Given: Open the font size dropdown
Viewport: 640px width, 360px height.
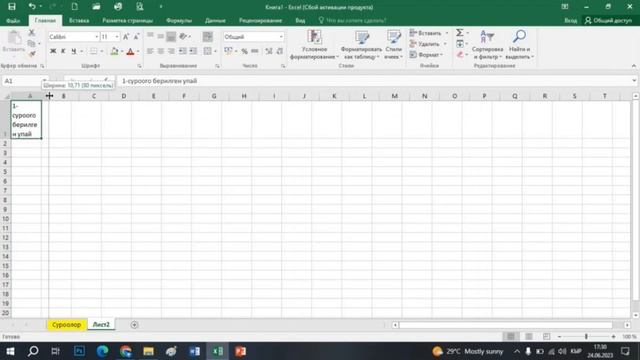Looking at the screenshot, I should [x=117, y=37].
